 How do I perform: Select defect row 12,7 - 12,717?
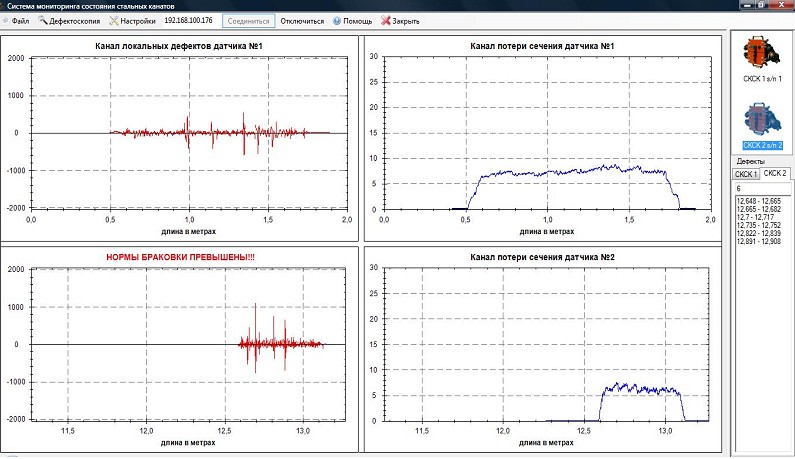click(x=755, y=217)
